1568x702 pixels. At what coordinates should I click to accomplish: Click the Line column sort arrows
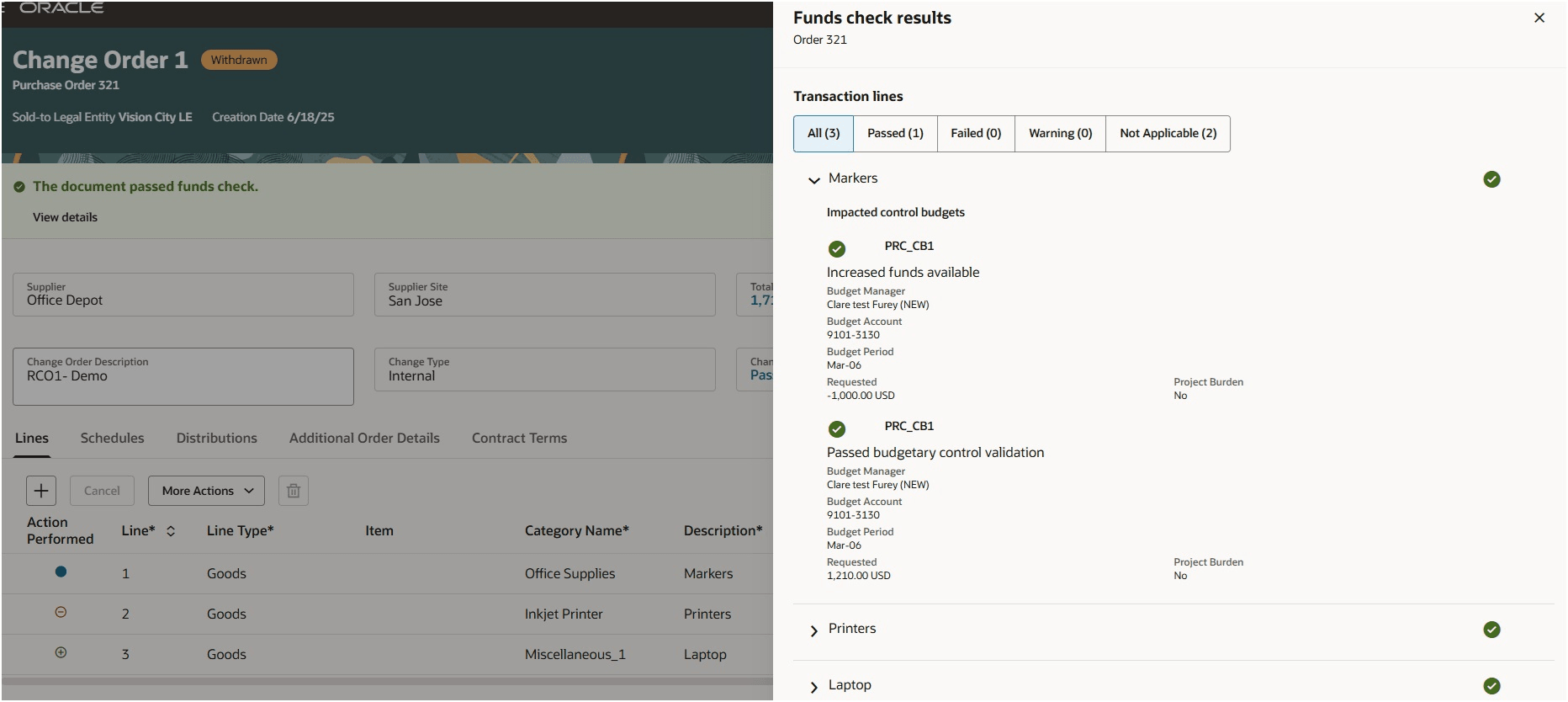pyautogui.click(x=171, y=531)
